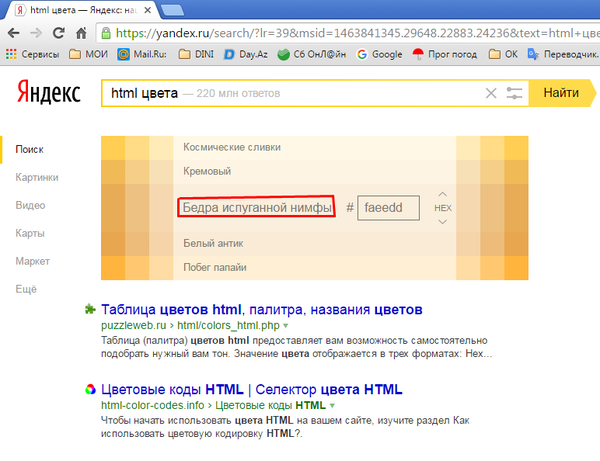Image resolution: width=600 pixels, height=461 pixels.
Task: Click the hex code field faeedd
Action: (x=388, y=208)
